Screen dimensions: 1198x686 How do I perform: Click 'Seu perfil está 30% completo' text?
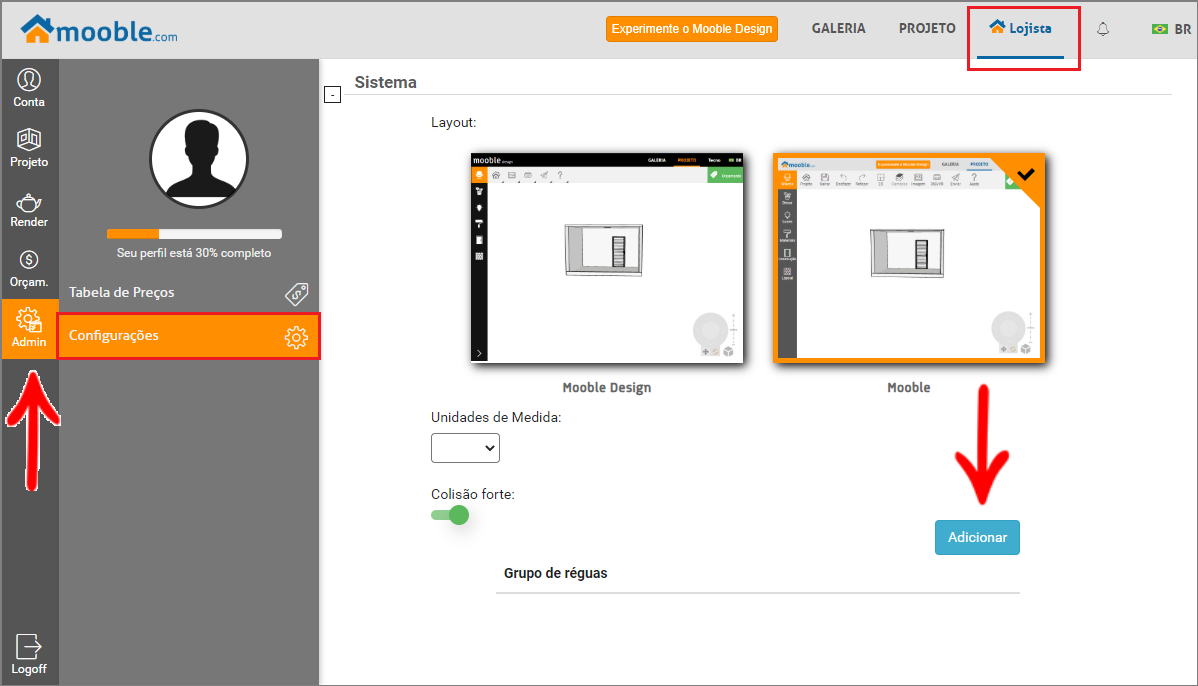pos(194,253)
